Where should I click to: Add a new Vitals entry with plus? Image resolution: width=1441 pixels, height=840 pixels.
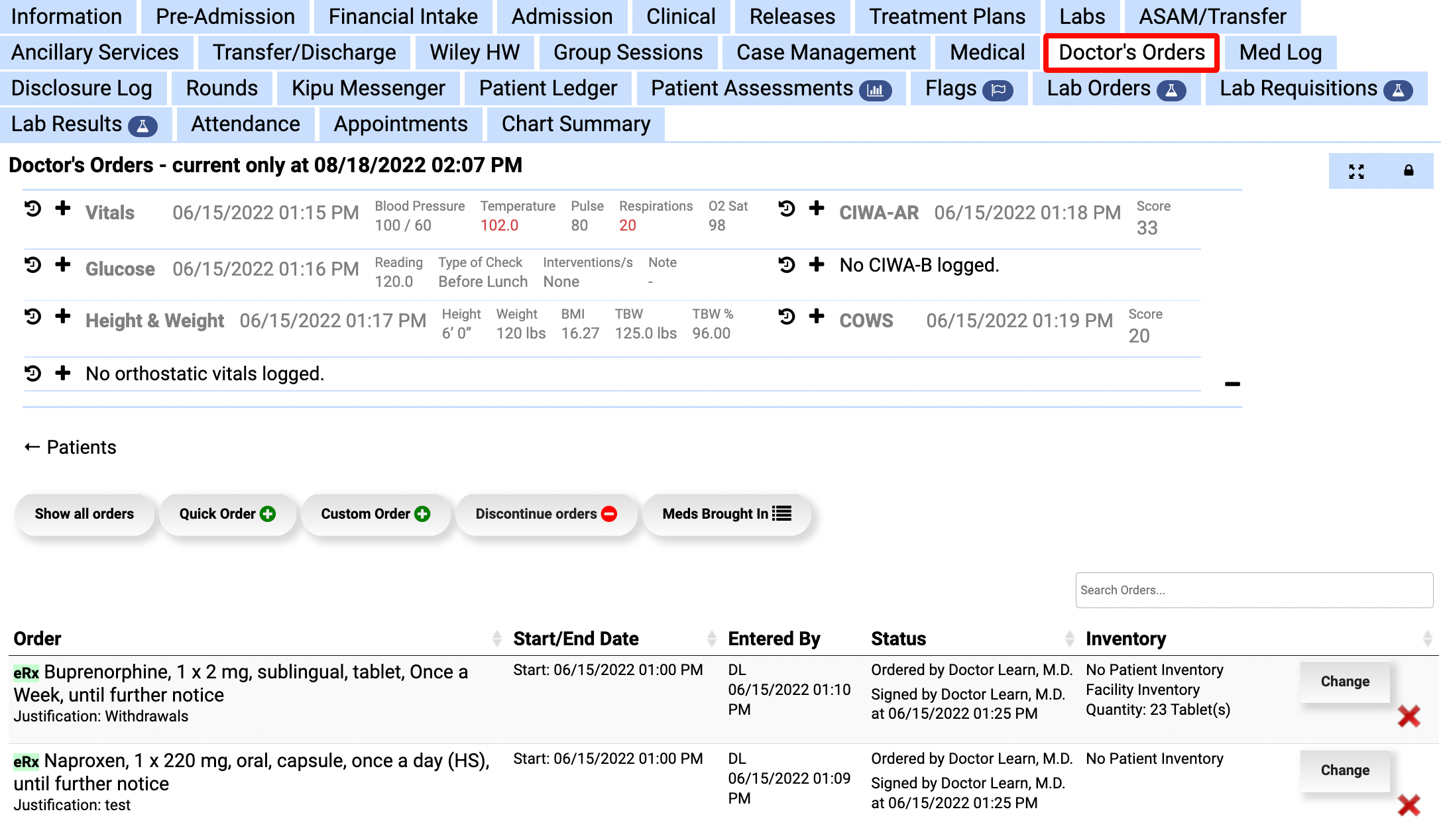(x=63, y=209)
